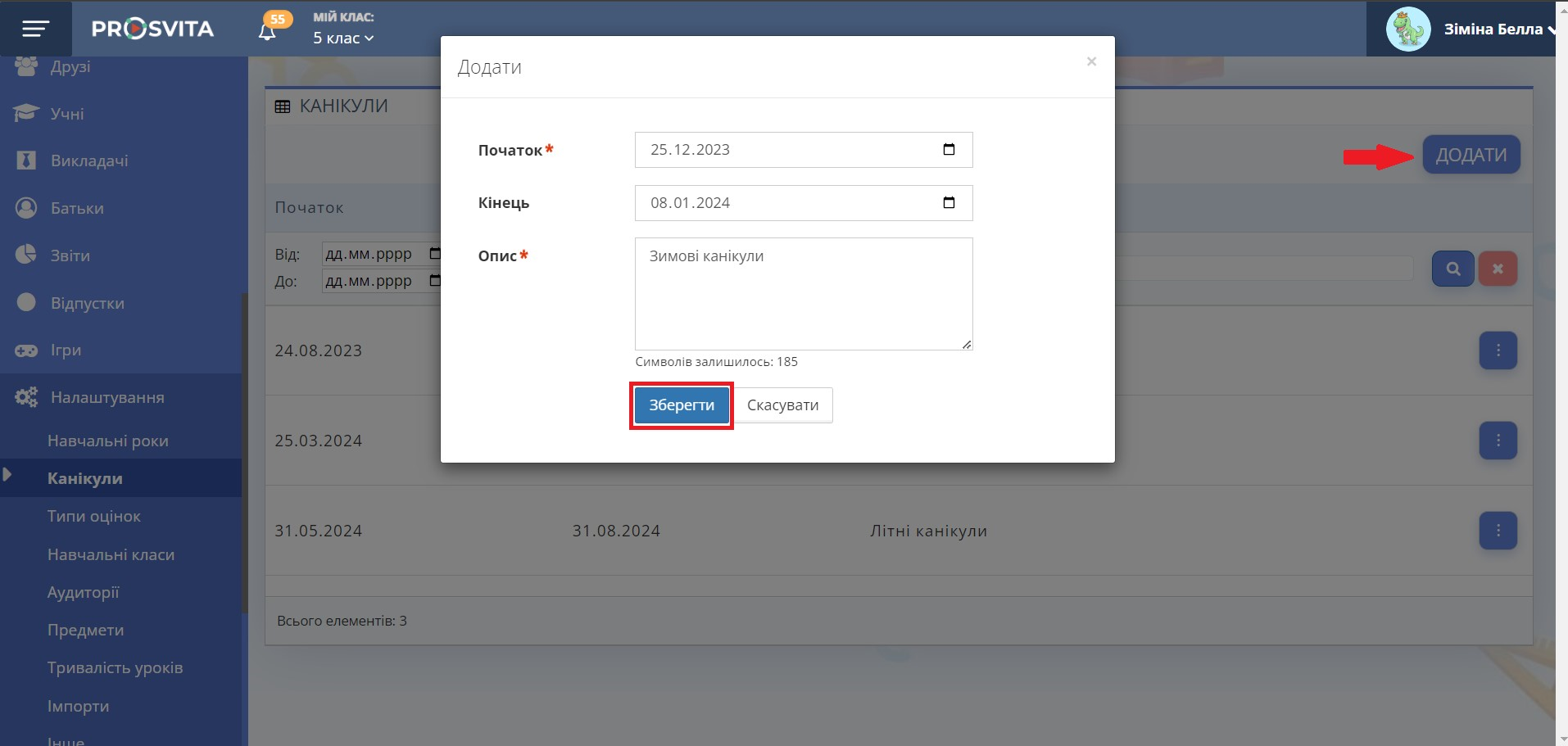Expand the 5 клас class dropdown
The height and width of the screenshot is (746, 1568).
[x=343, y=38]
